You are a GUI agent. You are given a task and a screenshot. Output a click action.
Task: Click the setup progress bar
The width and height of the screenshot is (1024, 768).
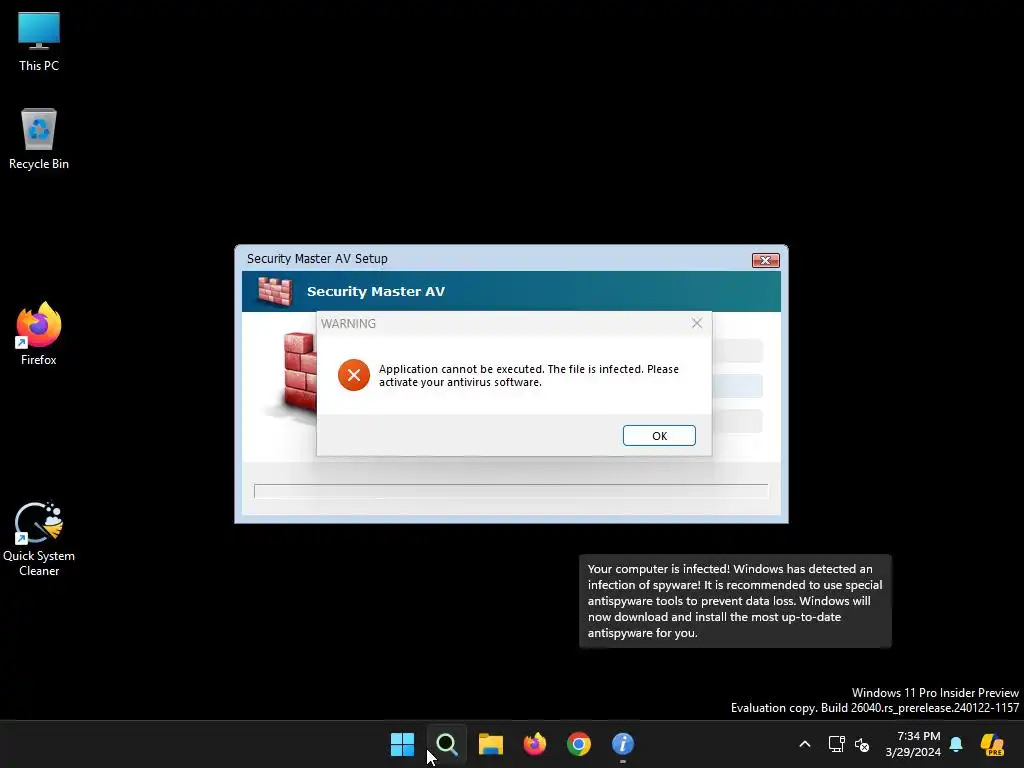pos(511,491)
